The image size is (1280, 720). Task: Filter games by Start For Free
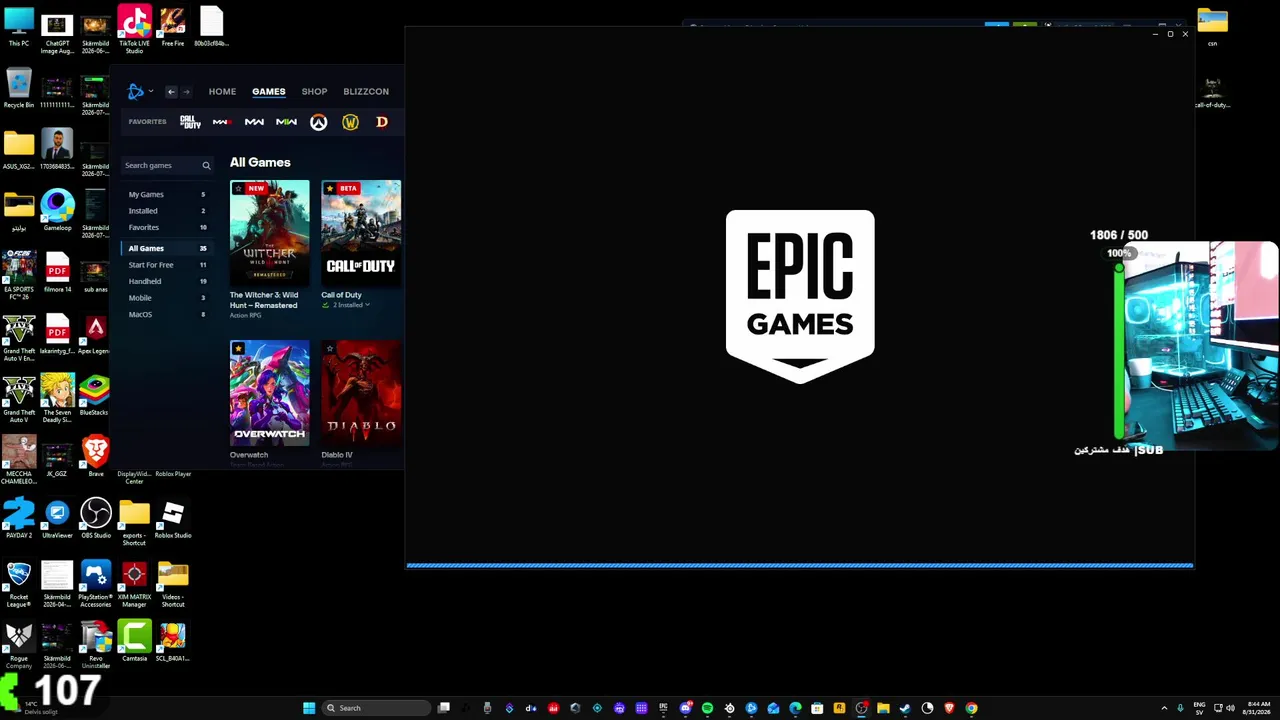pos(166,265)
